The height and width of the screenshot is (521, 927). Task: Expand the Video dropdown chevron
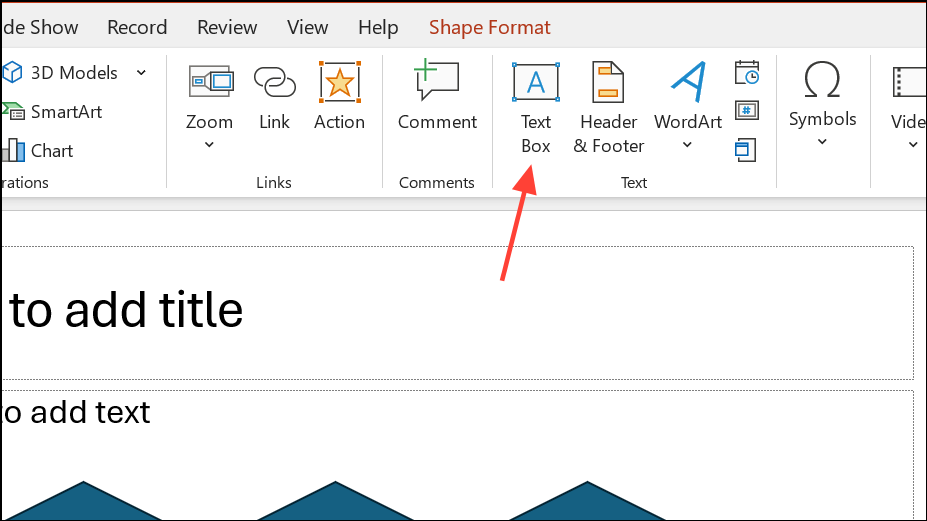(913, 144)
